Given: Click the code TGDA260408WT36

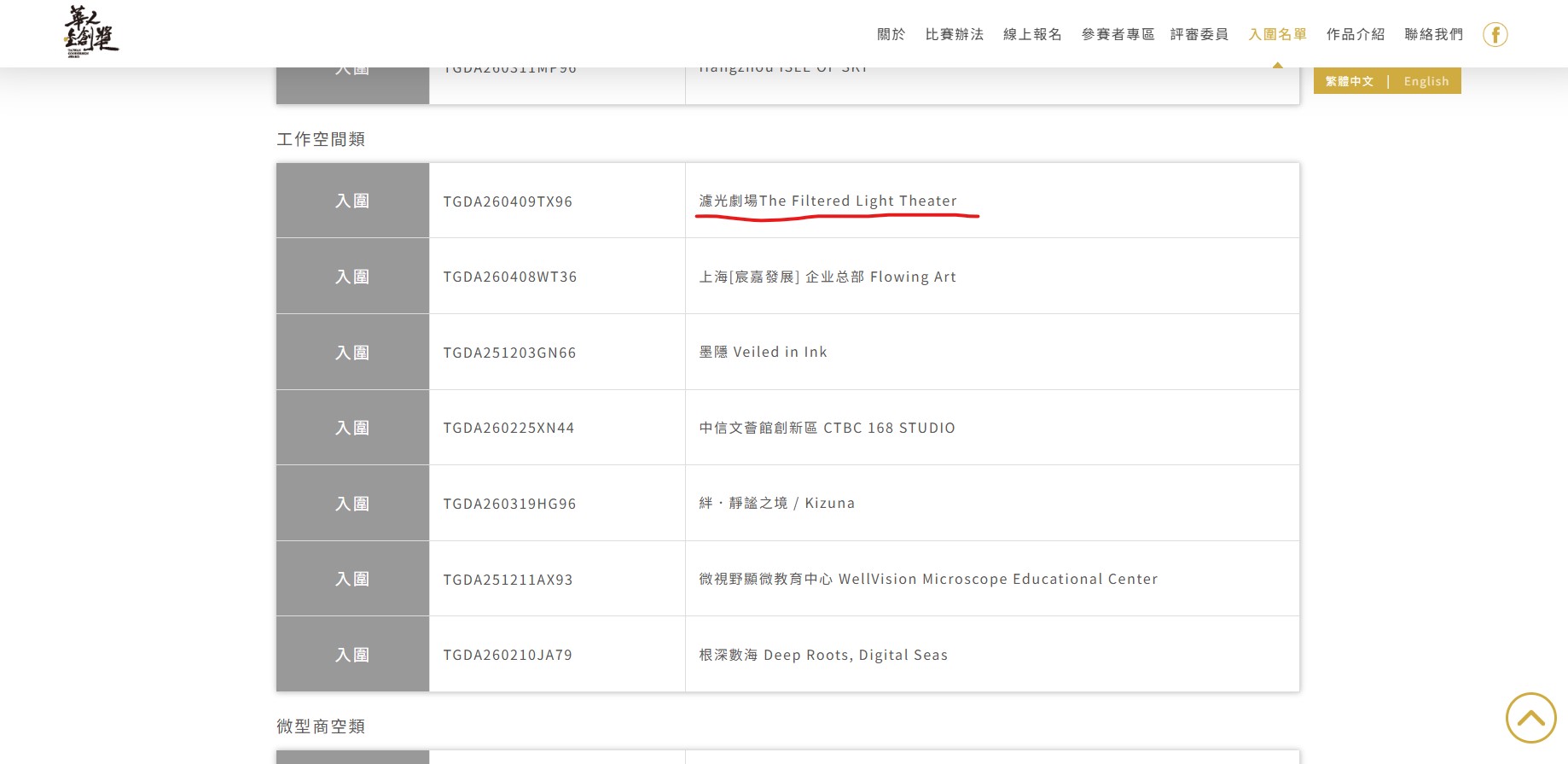Looking at the screenshot, I should click(510, 277).
